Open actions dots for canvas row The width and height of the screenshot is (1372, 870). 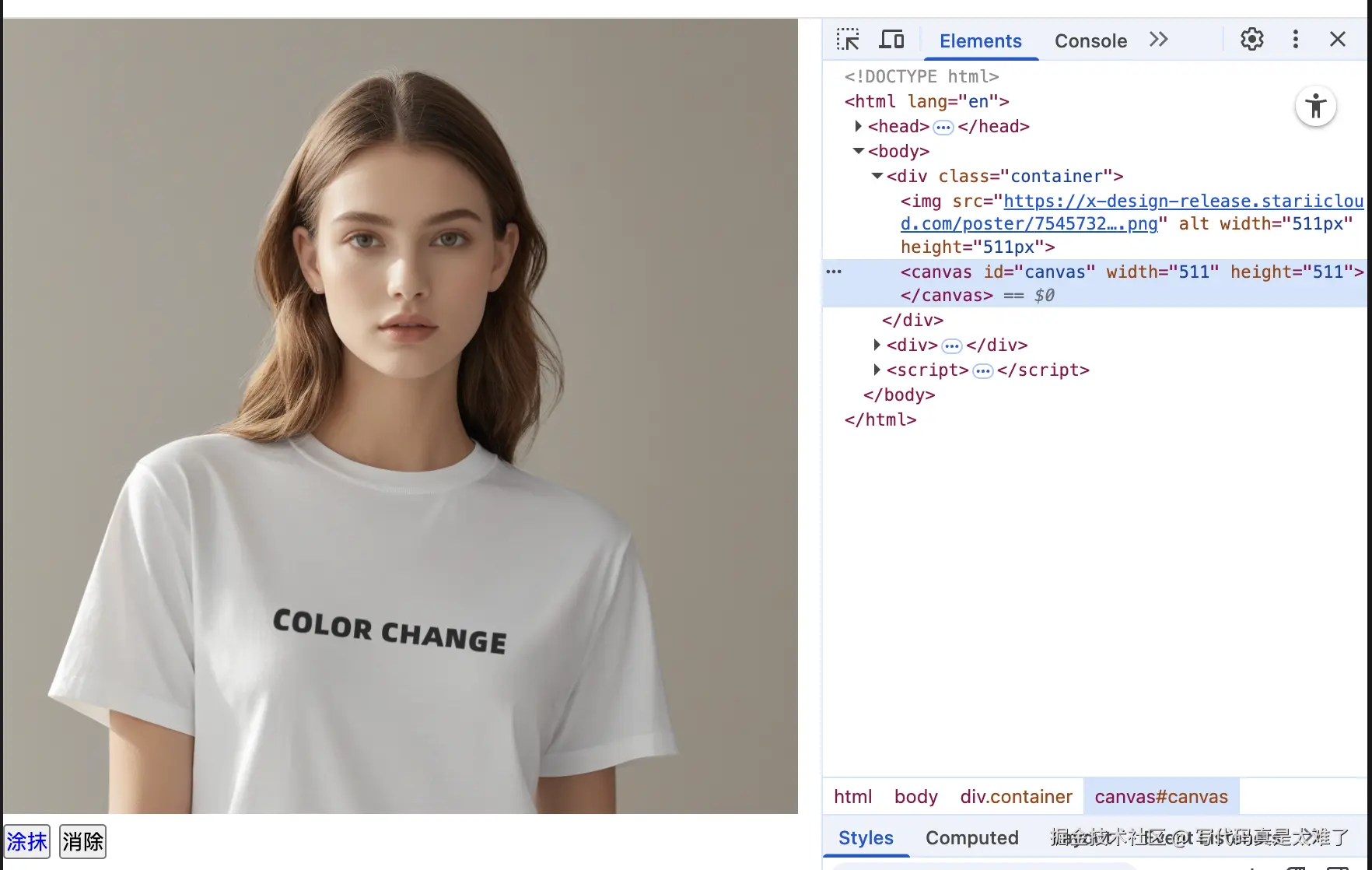pos(834,272)
